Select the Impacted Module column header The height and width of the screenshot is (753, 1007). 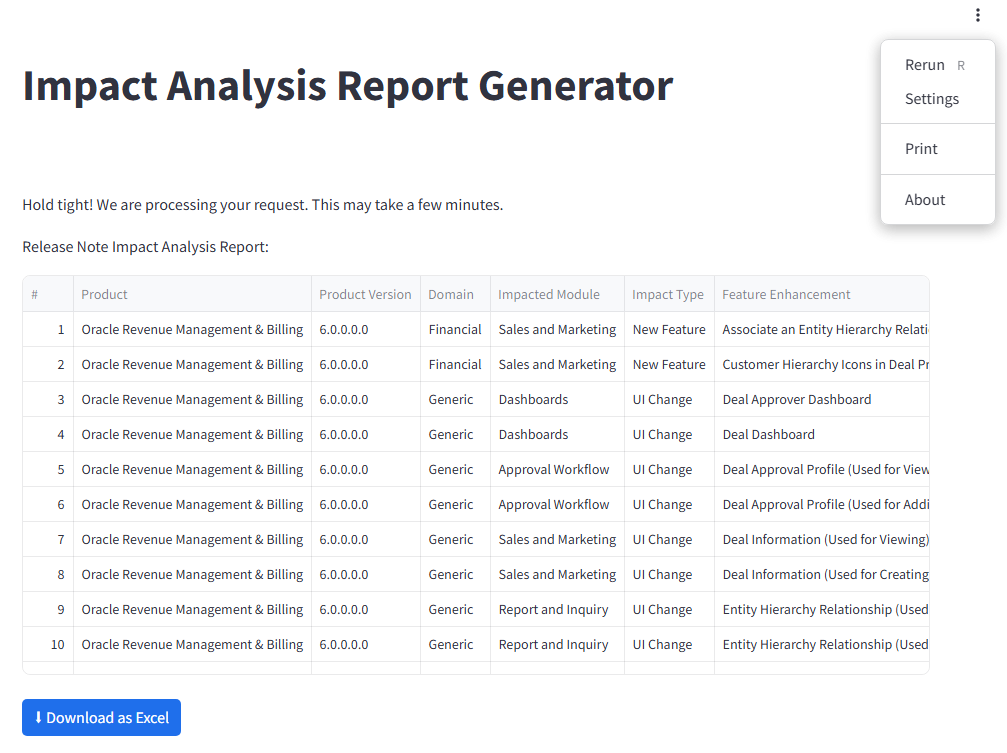point(549,294)
